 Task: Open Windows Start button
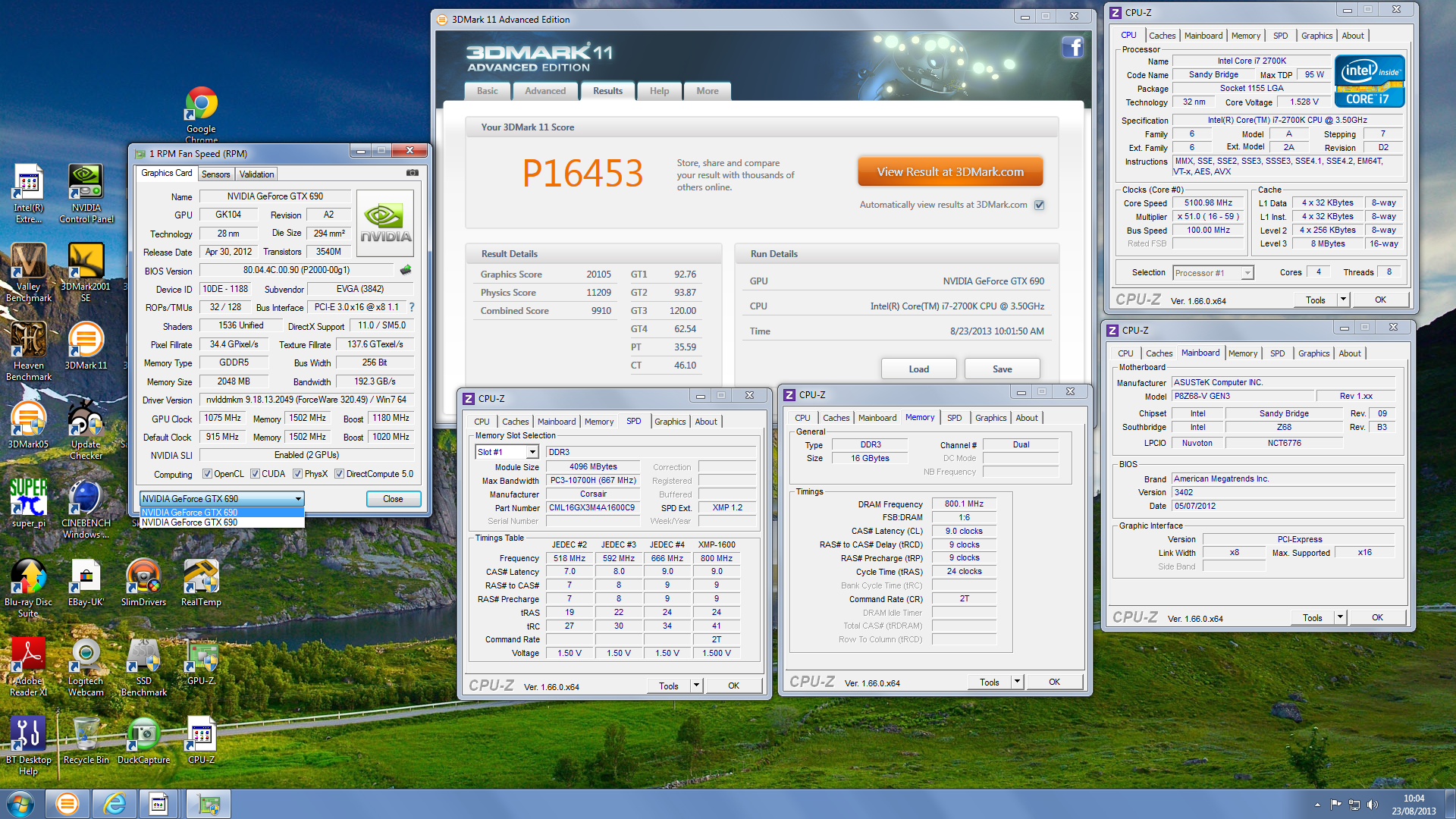tap(20, 804)
